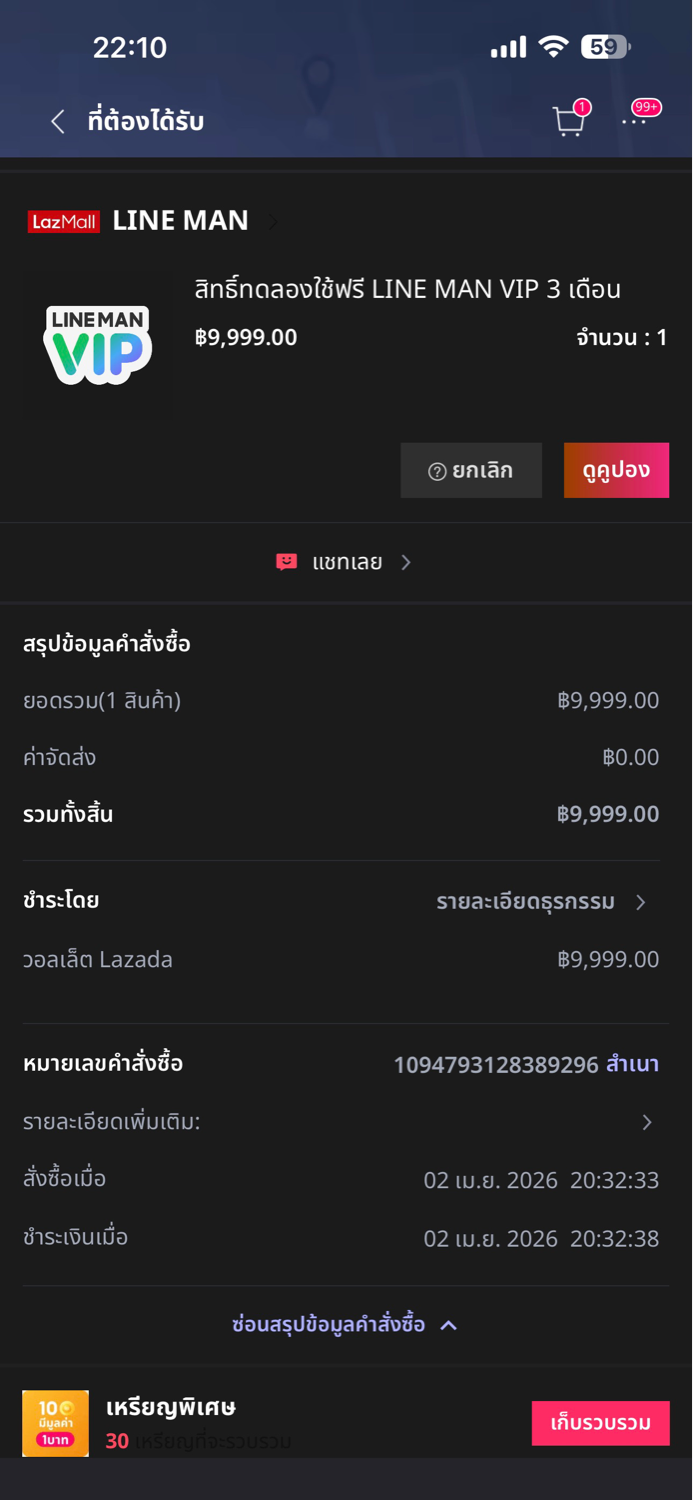The height and width of the screenshot is (1500, 693).
Task: Tap the help icon beside ยกเลิก
Action: 437,471
